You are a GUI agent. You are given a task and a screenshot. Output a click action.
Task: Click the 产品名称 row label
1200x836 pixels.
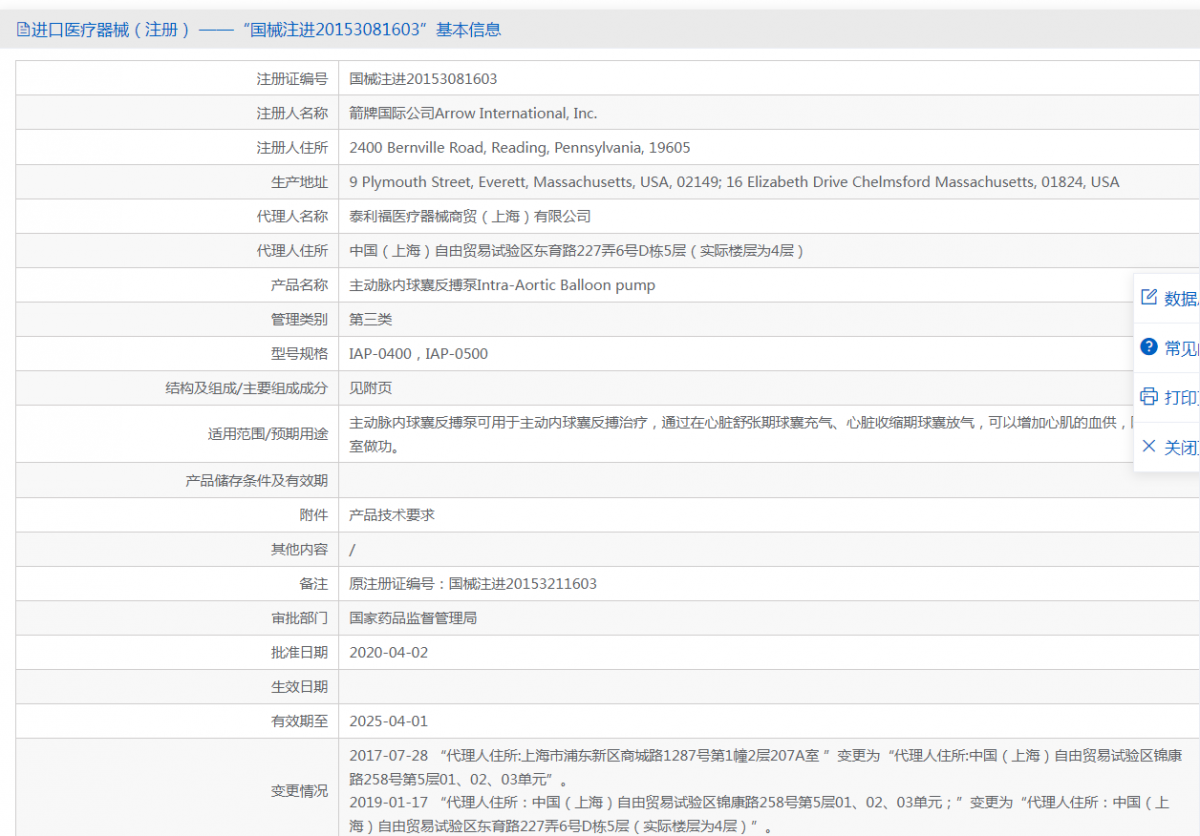tap(299, 285)
